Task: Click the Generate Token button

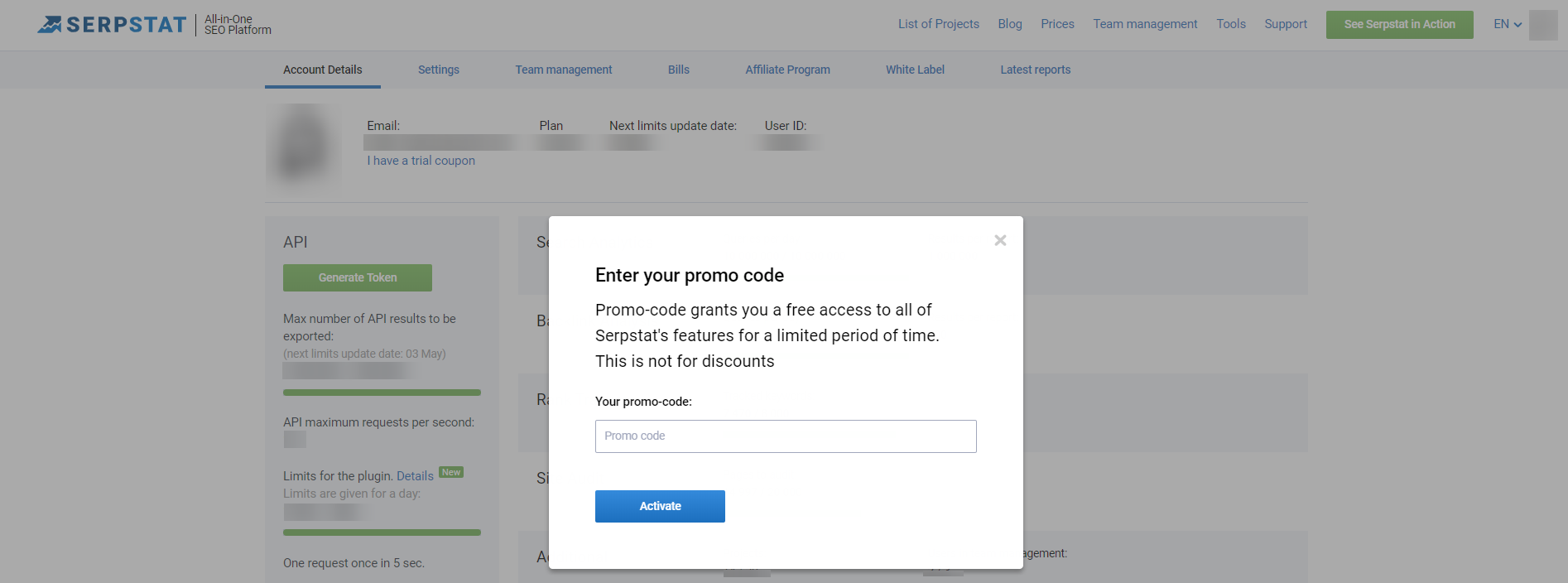Action: pos(357,278)
